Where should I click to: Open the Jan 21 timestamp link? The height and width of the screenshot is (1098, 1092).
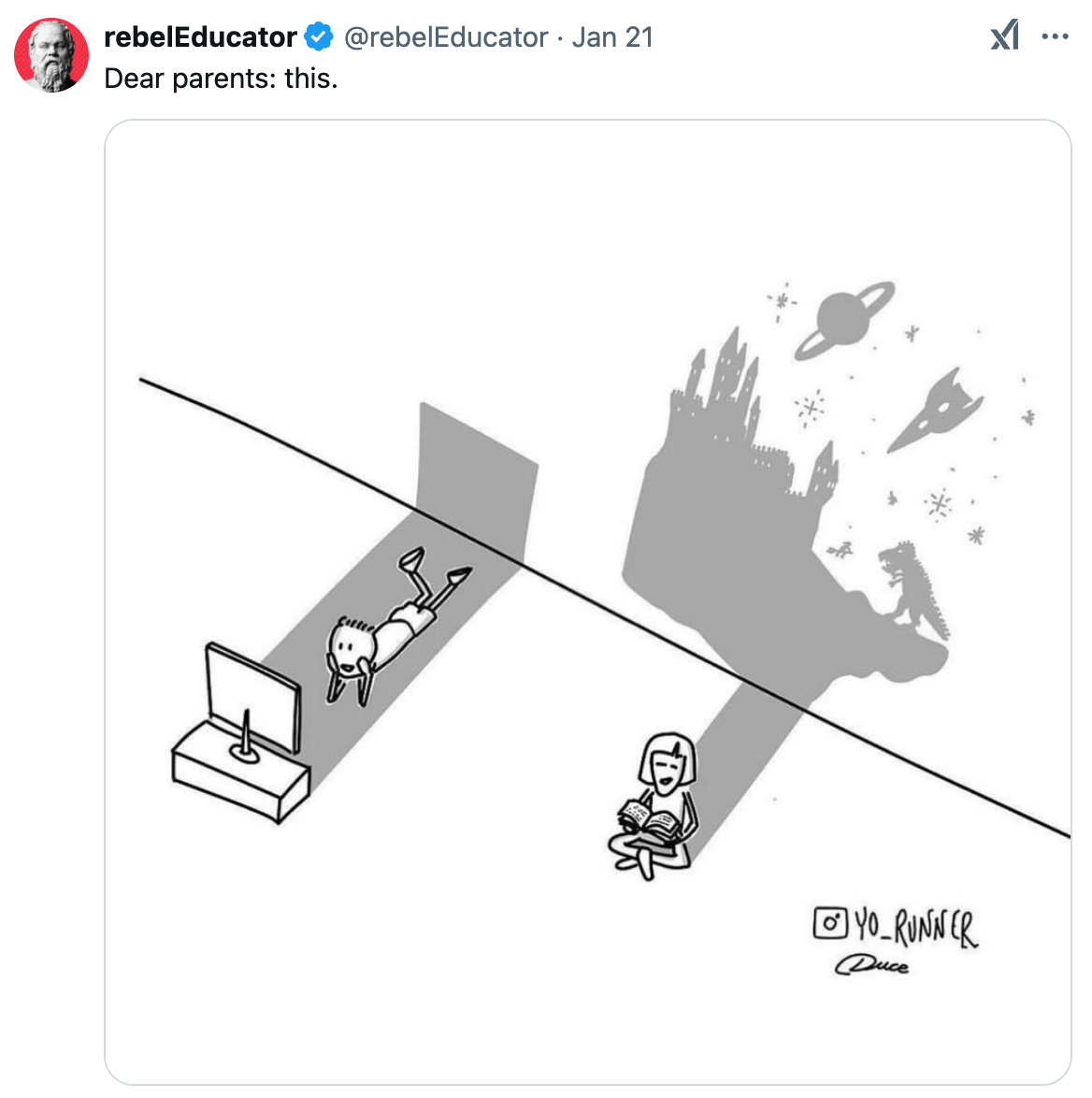[x=612, y=37]
